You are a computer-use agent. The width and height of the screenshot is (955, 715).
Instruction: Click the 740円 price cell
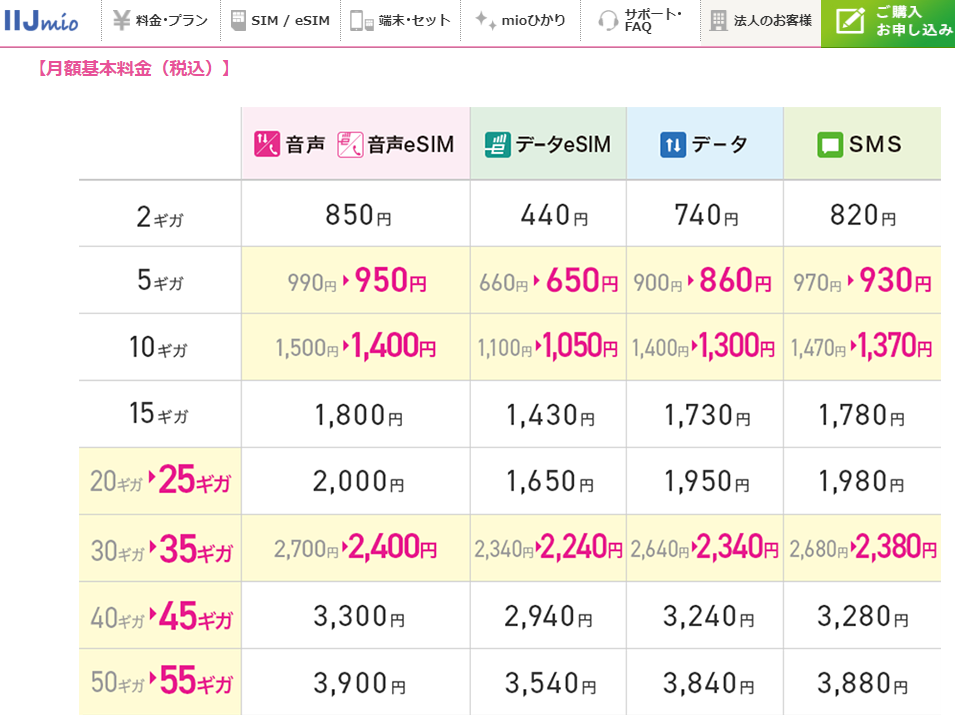click(707, 215)
